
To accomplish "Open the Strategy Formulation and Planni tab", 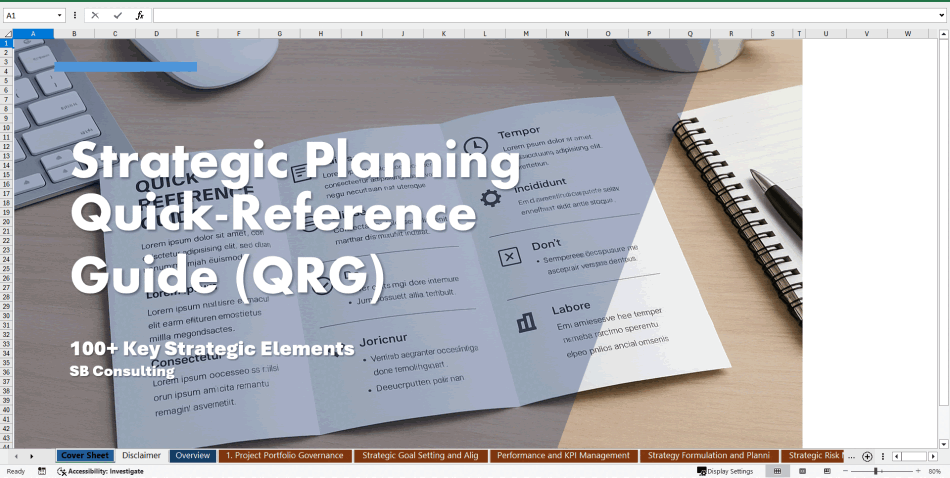I will [x=709, y=456].
